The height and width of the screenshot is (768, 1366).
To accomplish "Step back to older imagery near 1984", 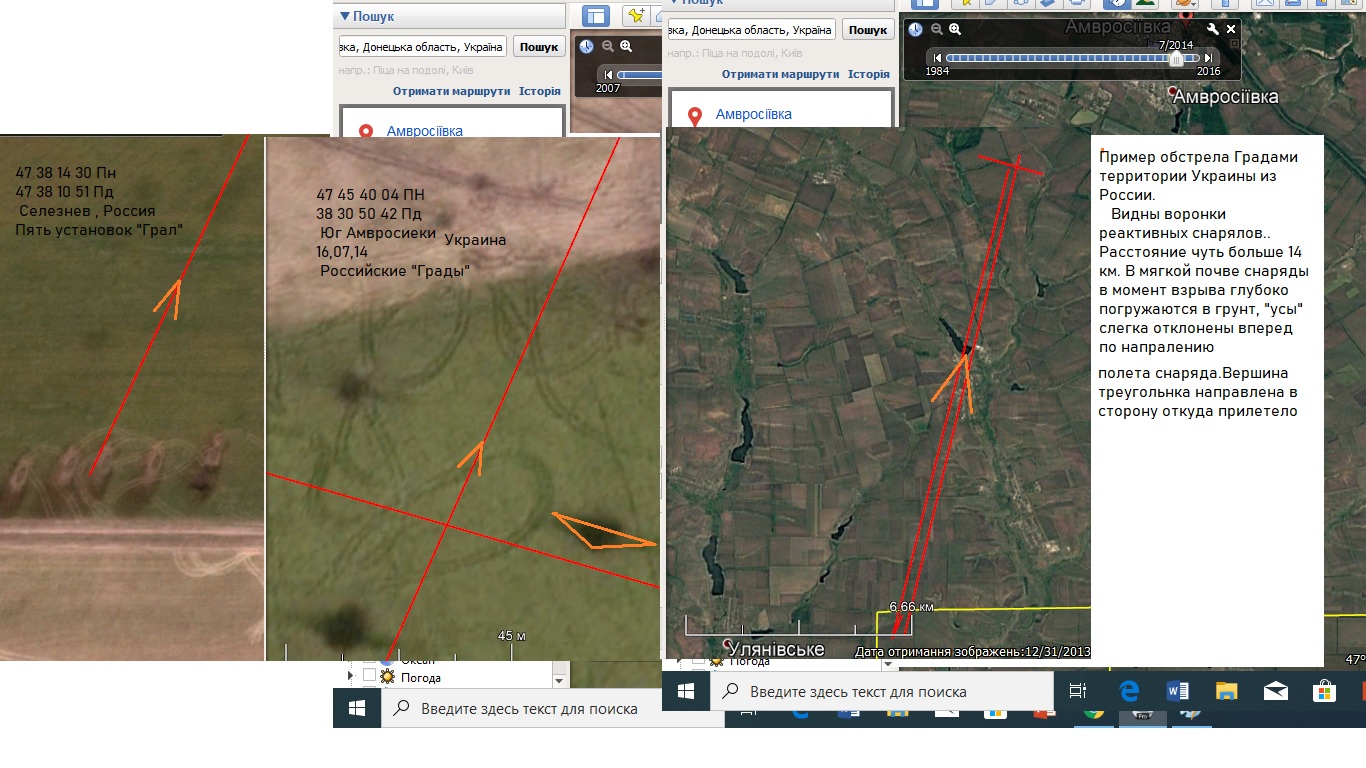I will [938, 58].
